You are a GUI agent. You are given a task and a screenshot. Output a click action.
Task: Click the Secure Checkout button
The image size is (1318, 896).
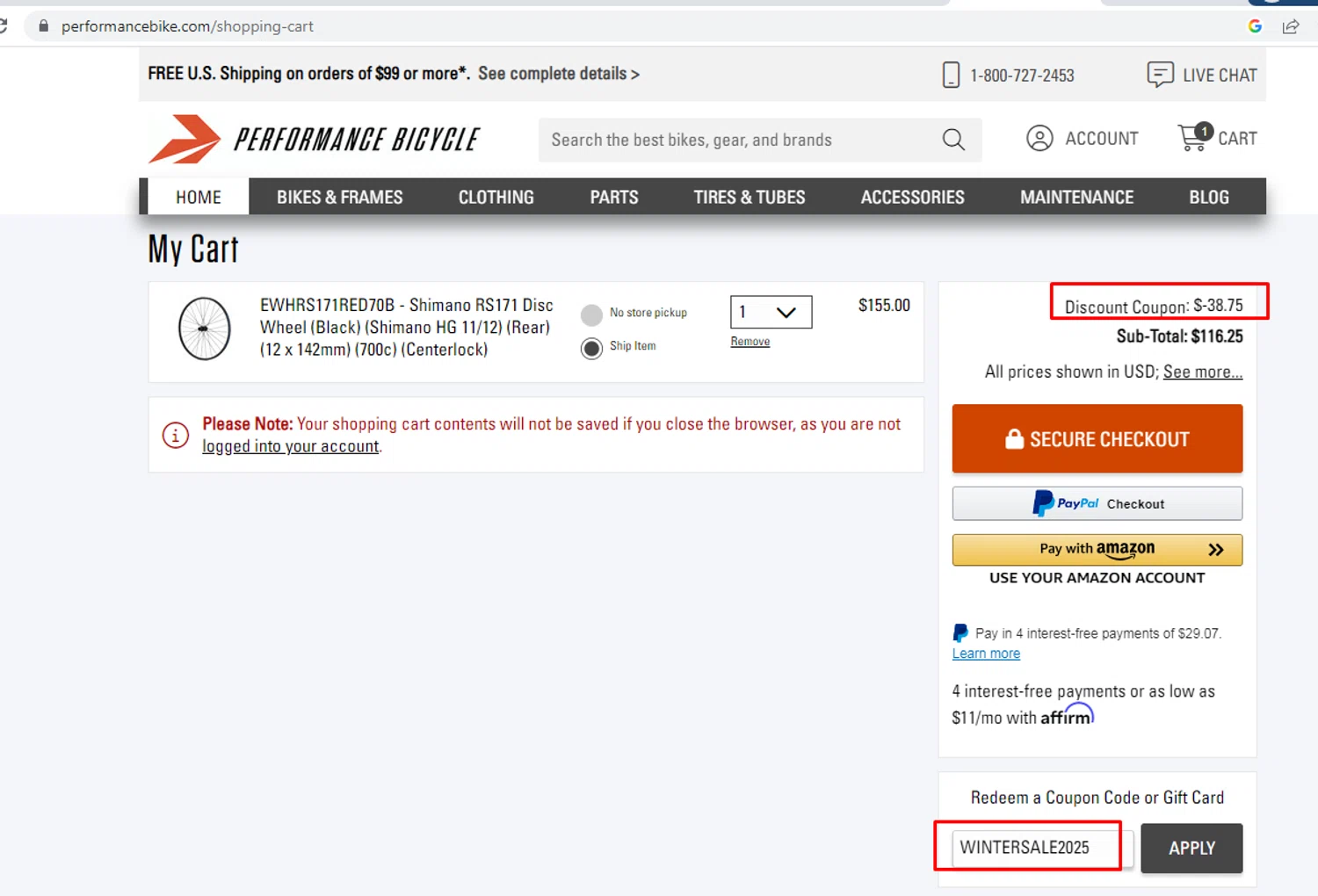(1097, 438)
